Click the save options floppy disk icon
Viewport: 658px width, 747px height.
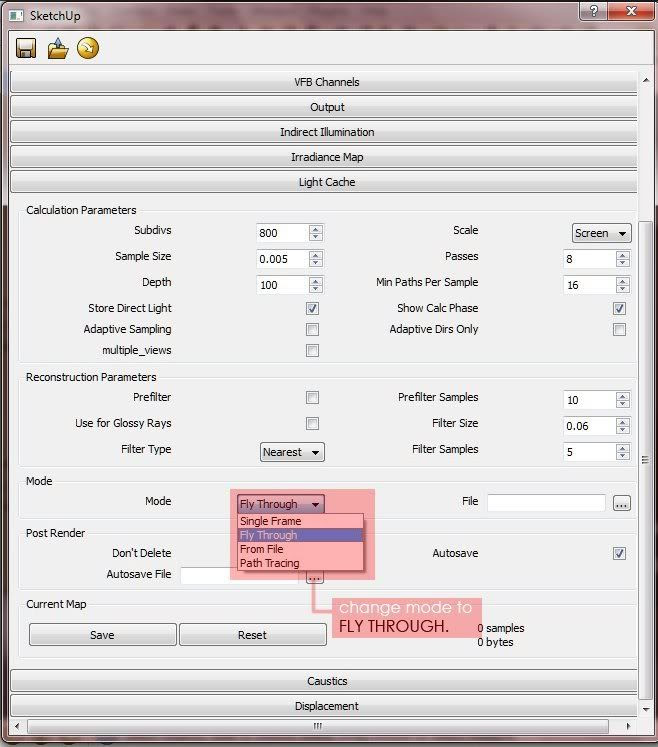click(x=26, y=48)
